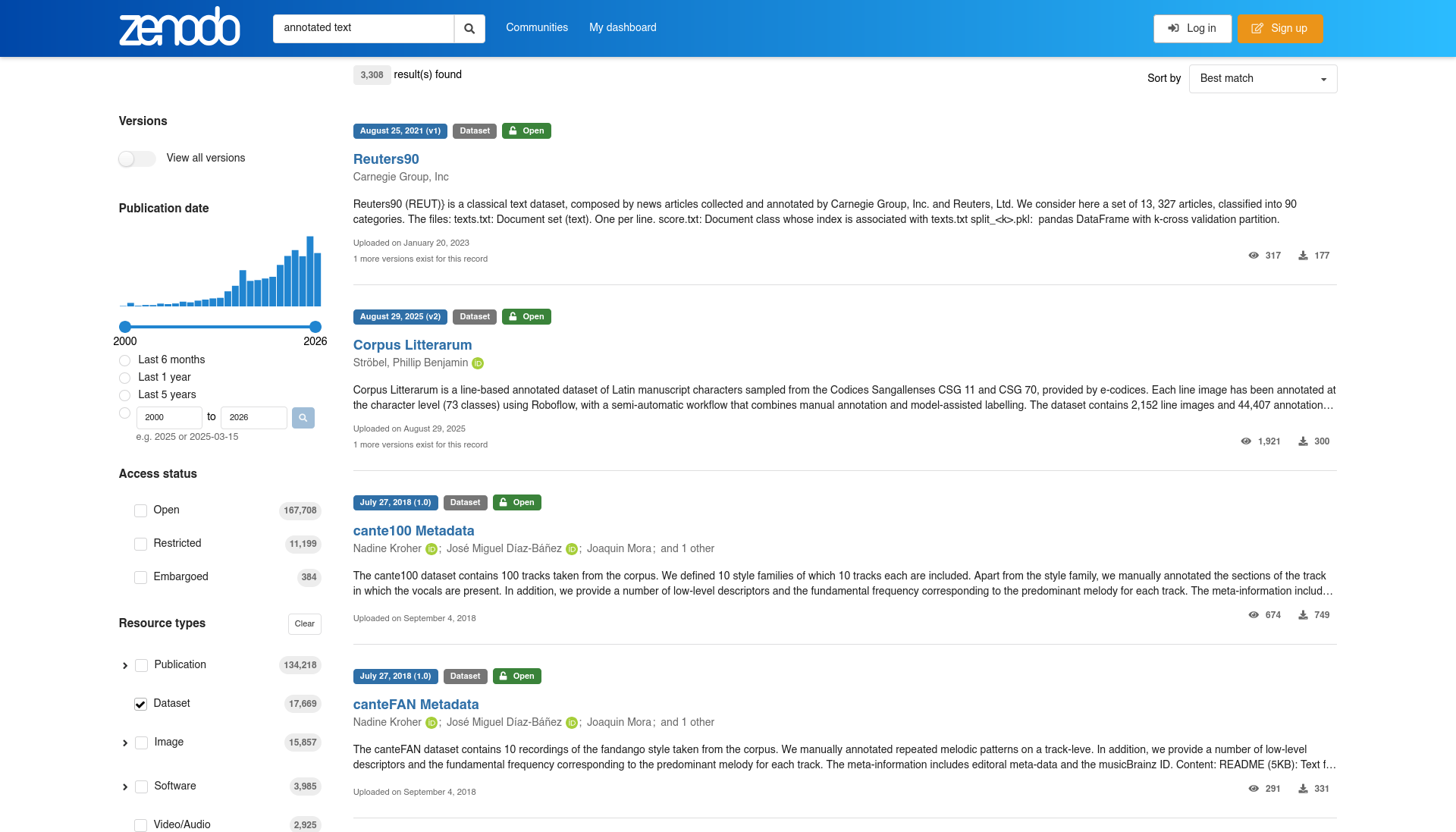This screenshot has width=1456, height=832.
Task: Open My dashboard
Action: (x=623, y=27)
